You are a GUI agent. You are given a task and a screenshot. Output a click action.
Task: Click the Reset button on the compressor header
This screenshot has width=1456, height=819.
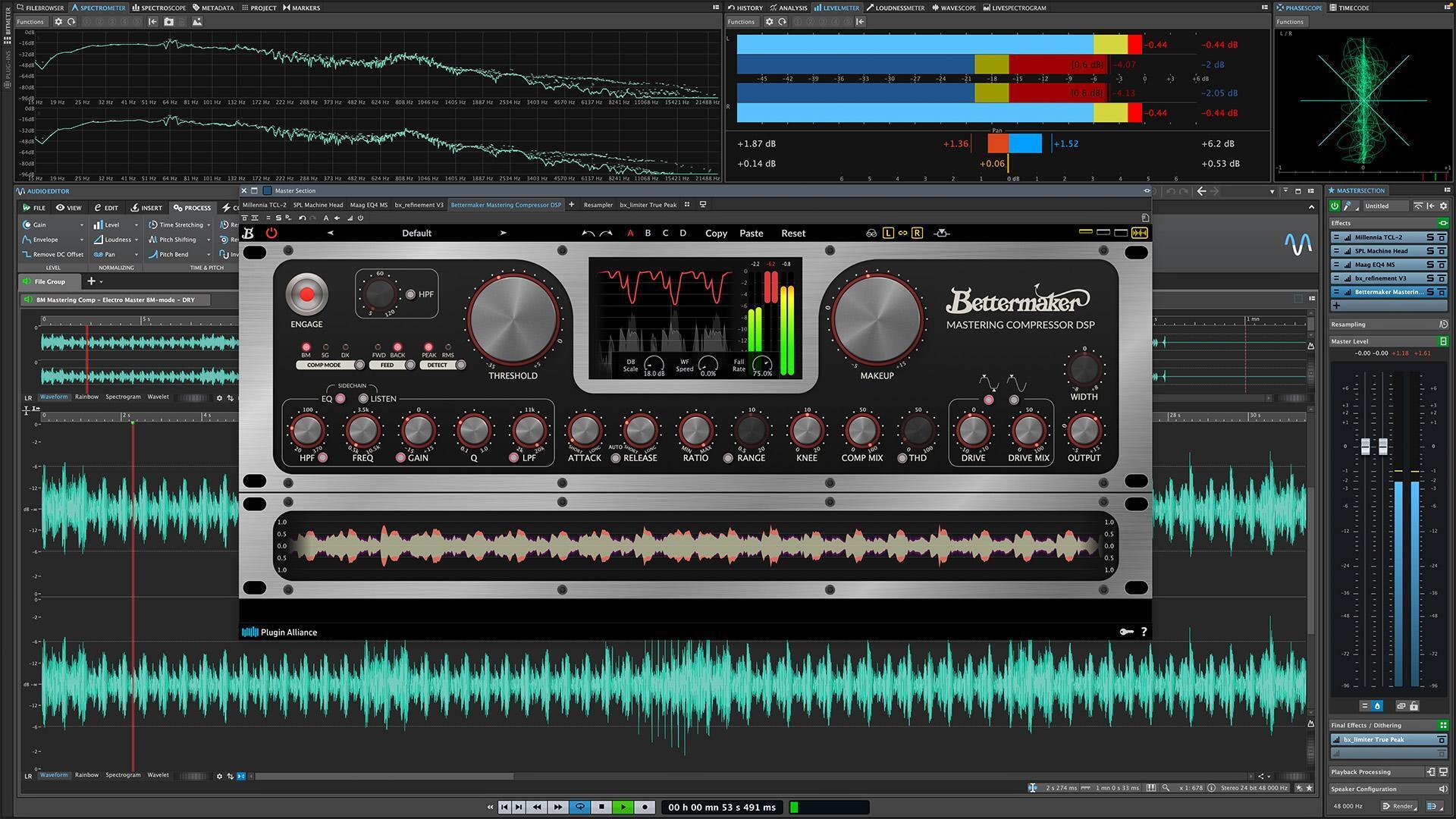click(792, 233)
